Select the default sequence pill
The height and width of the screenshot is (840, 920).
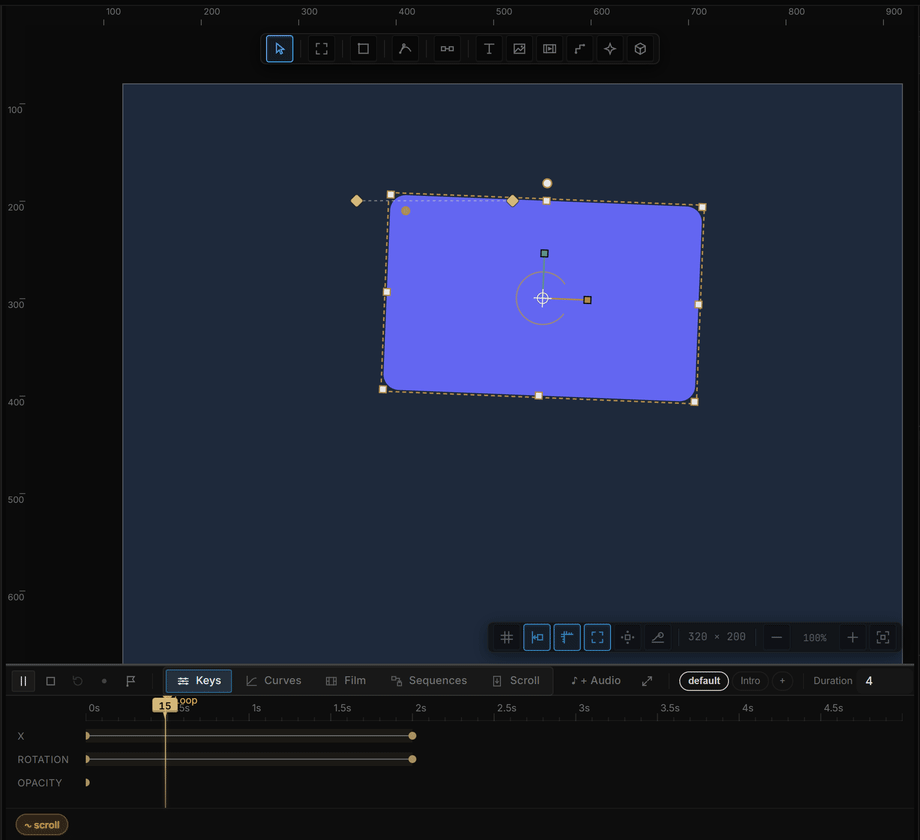coord(703,681)
